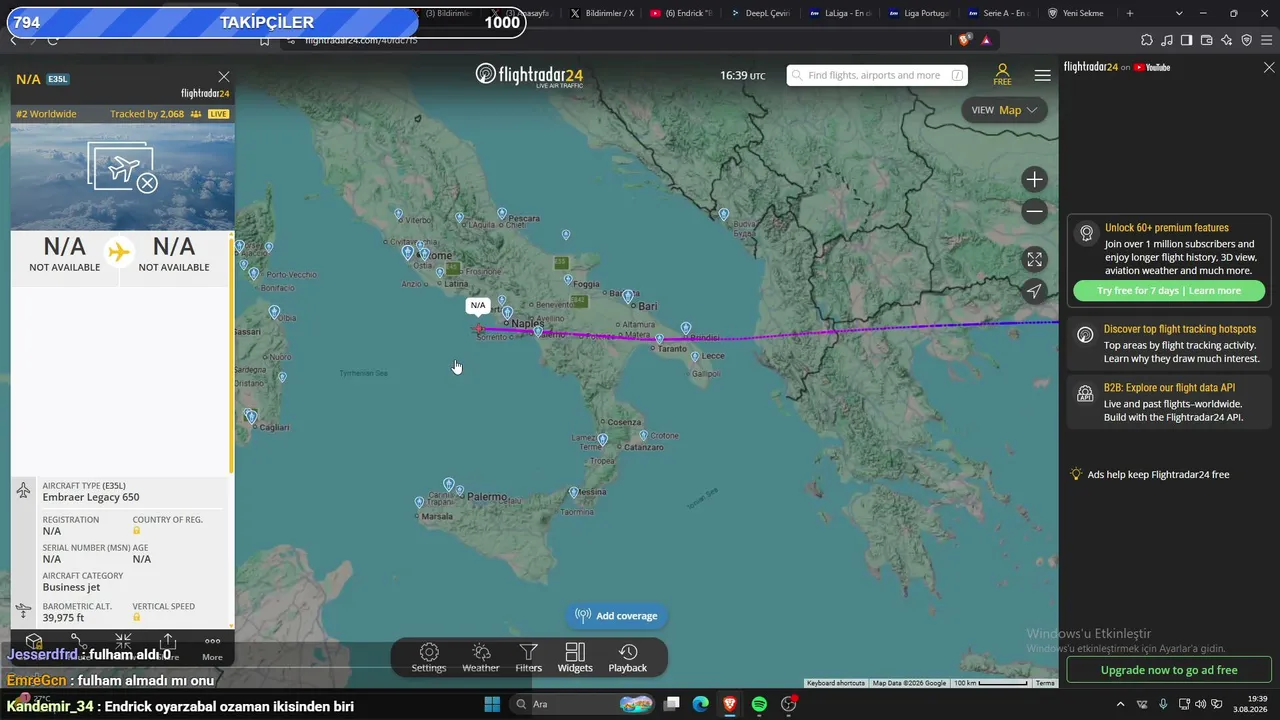Open the Settings panel on map toolbar

(x=429, y=658)
